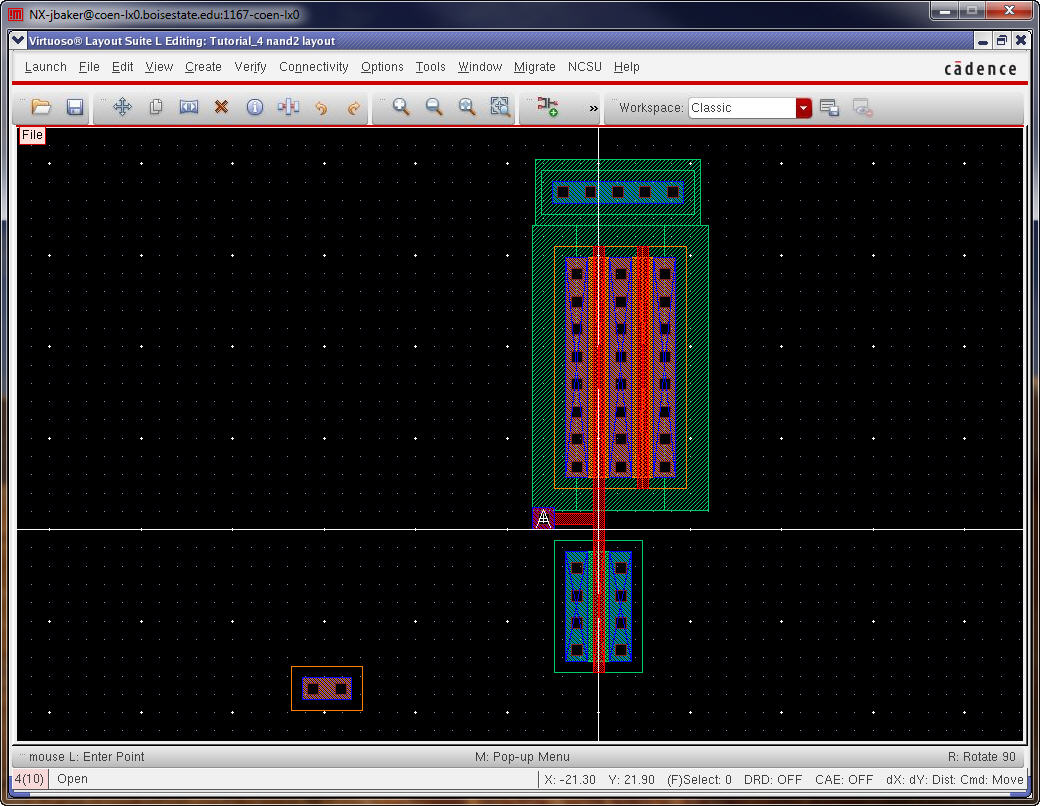The height and width of the screenshot is (806, 1040).
Task: Open the Verify menu
Action: pos(250,67)
